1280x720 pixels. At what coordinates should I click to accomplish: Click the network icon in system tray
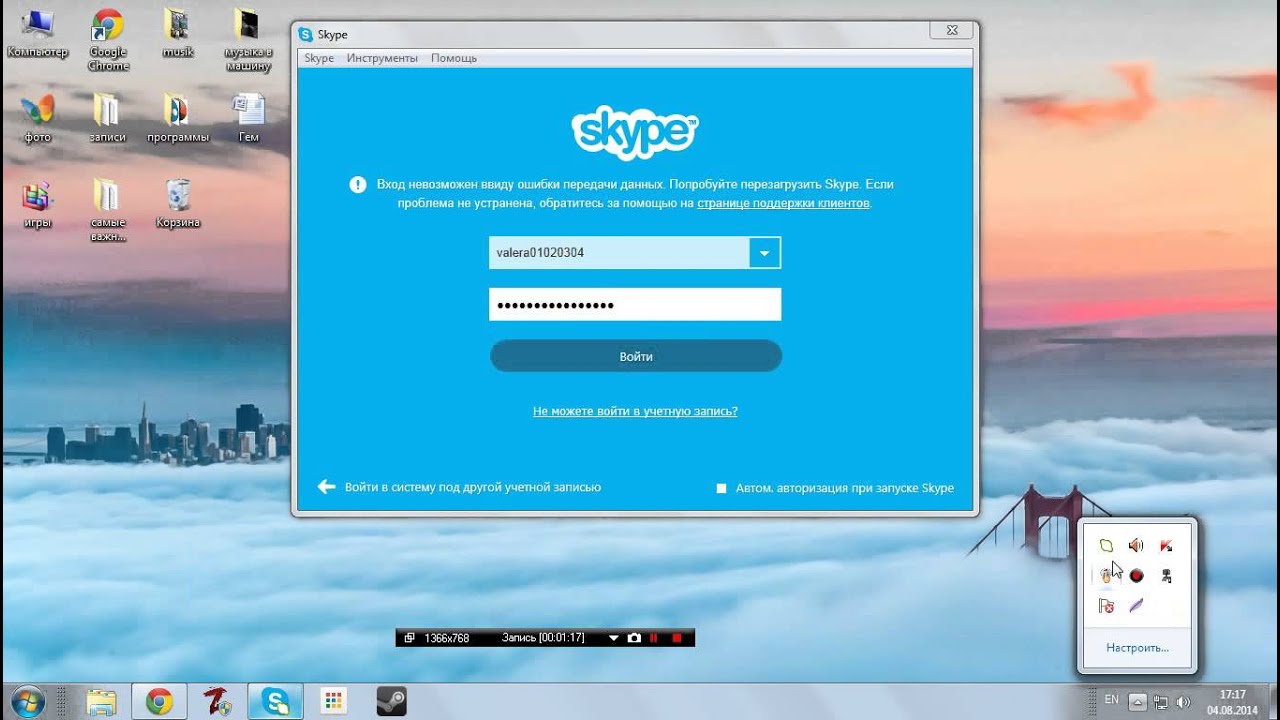click(x=1161, y=702)
